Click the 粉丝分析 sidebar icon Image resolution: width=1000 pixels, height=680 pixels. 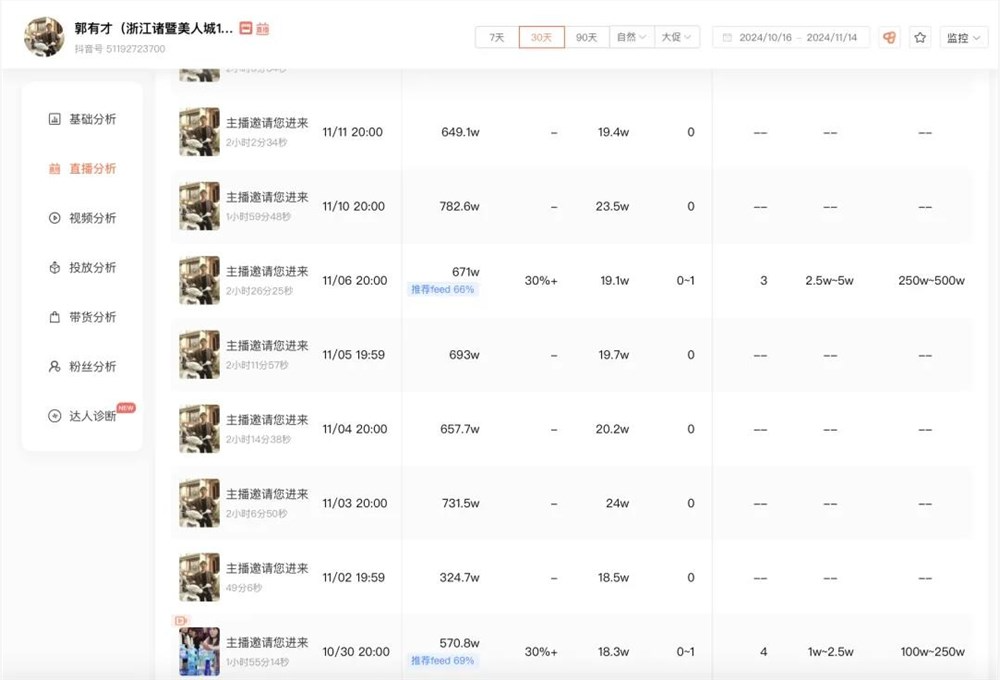tap(55, 366)
